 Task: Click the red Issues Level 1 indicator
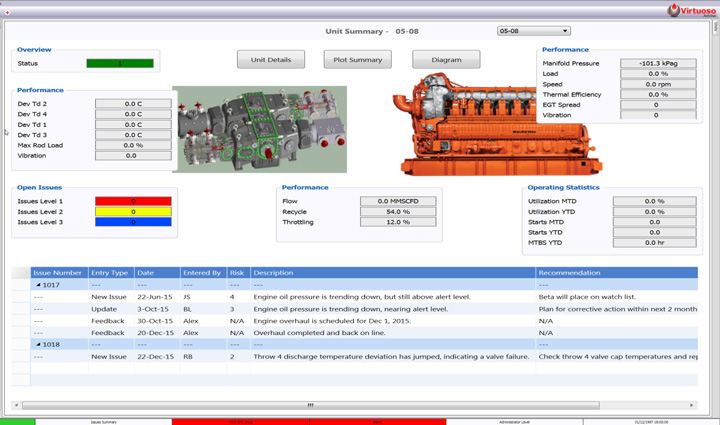pos(133,201)
